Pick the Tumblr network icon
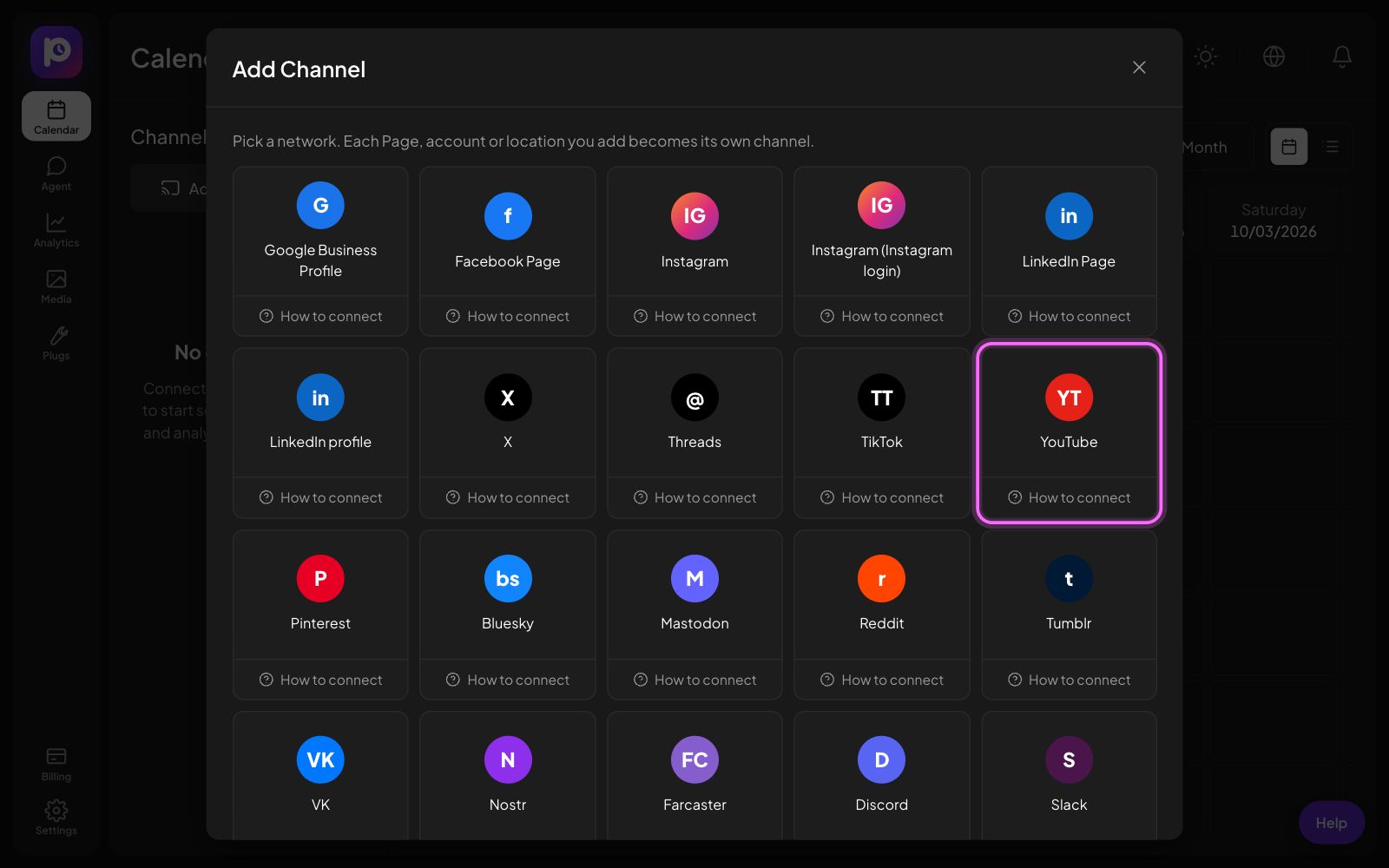The image size is (1389, 868). 1069,579
